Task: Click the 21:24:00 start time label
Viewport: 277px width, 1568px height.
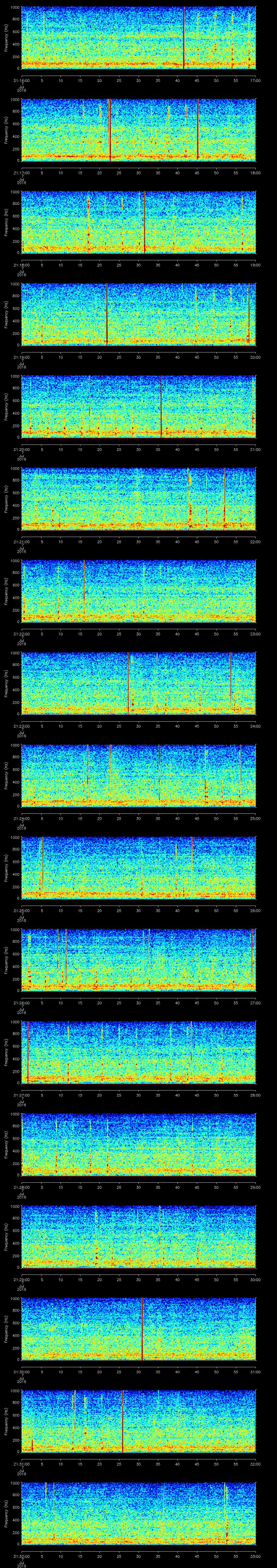Action: [x=21, y=819]
